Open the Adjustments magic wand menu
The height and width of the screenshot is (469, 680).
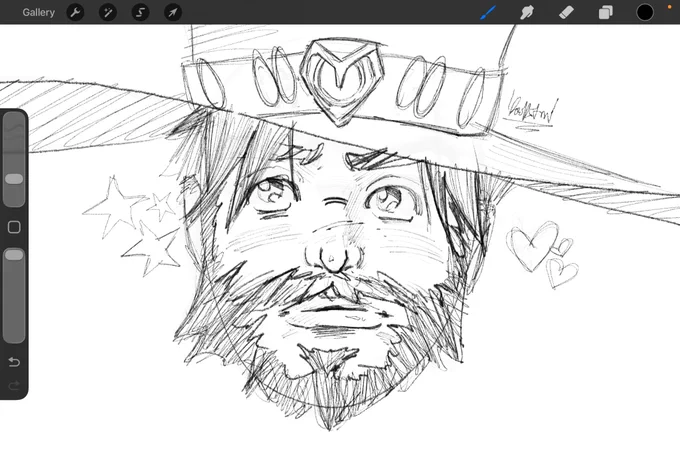[x=108, y=12]
